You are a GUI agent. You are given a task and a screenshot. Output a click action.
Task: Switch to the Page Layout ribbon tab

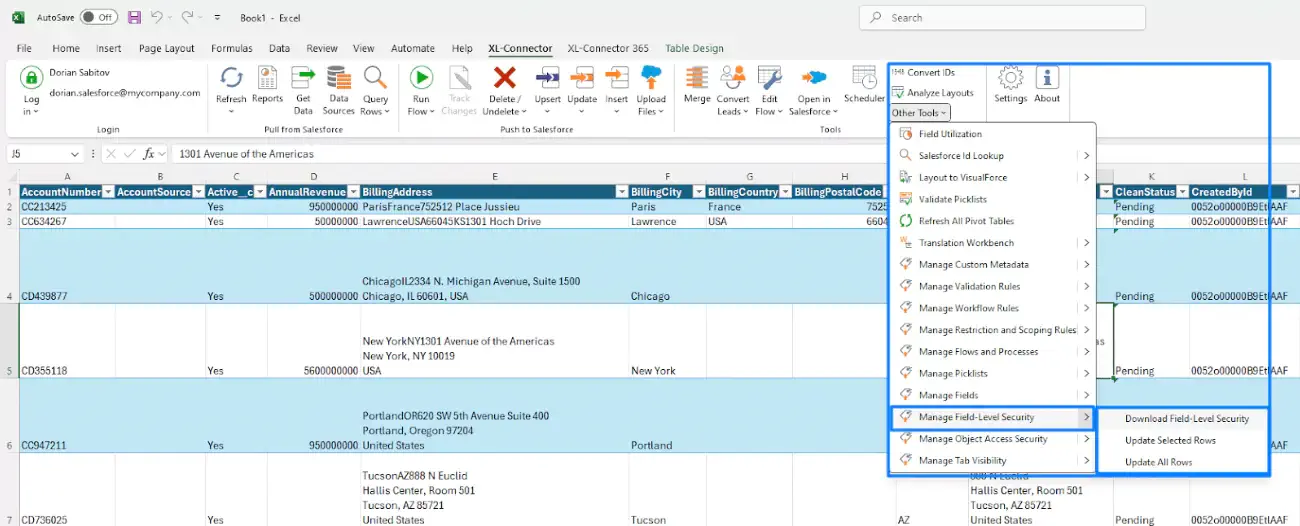coord(167,48)
